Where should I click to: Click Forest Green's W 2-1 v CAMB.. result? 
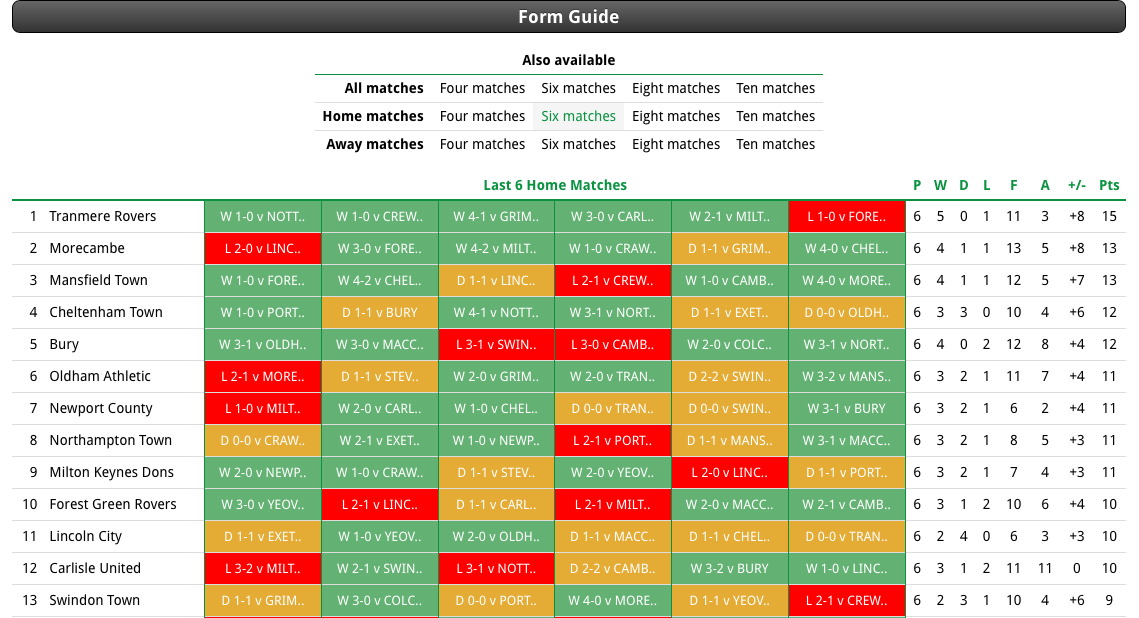tap(847, 504)
